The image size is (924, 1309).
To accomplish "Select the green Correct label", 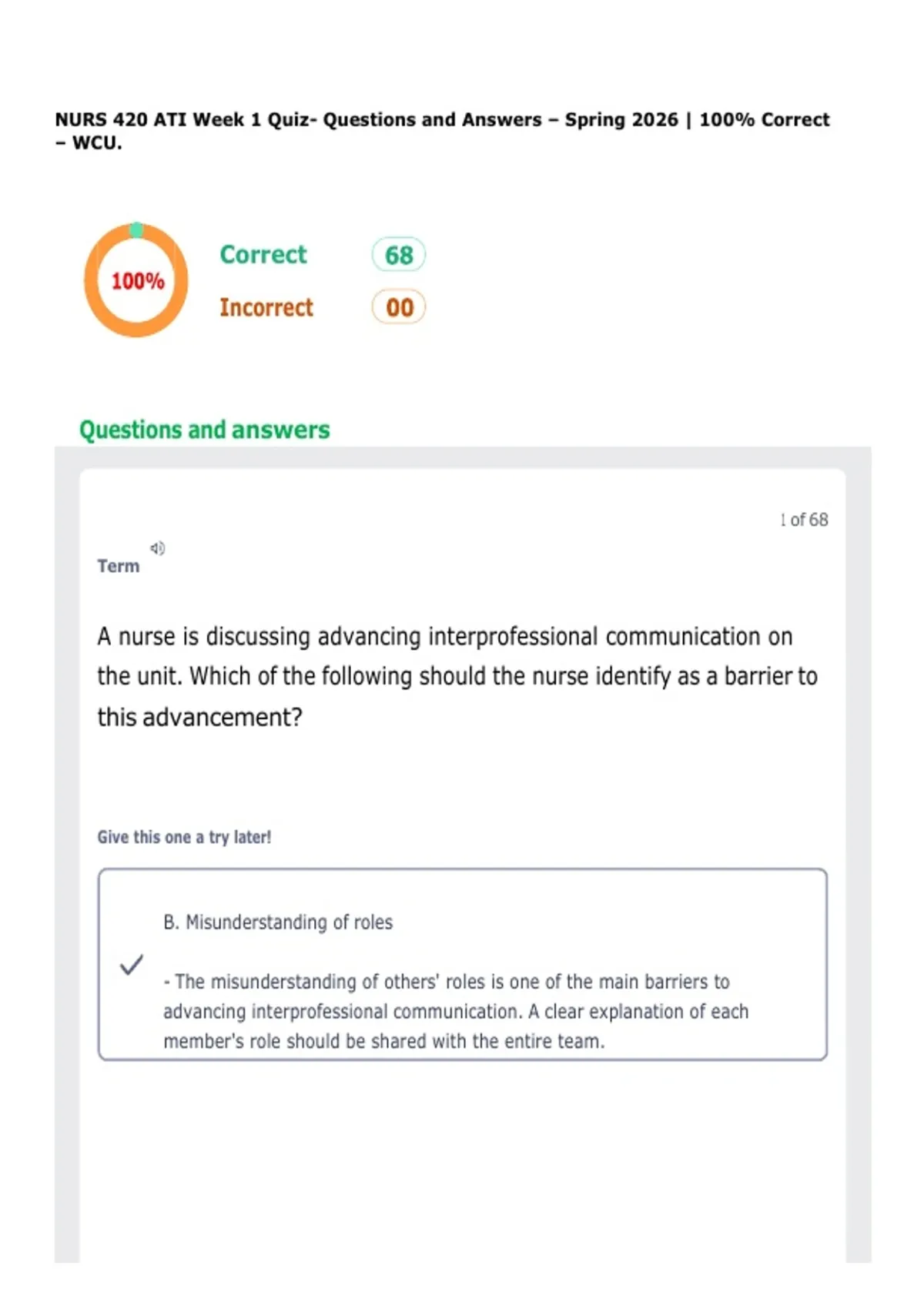I will coord(263,255).
